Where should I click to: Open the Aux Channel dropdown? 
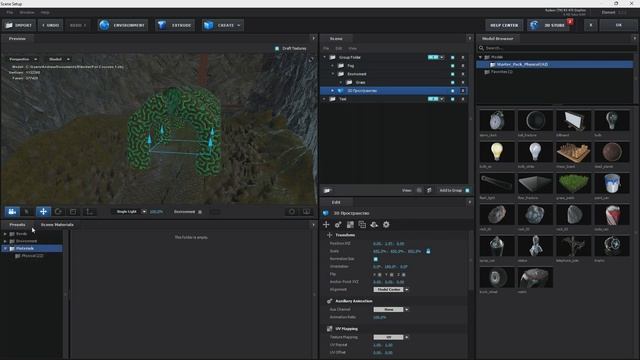click(391, 309)
